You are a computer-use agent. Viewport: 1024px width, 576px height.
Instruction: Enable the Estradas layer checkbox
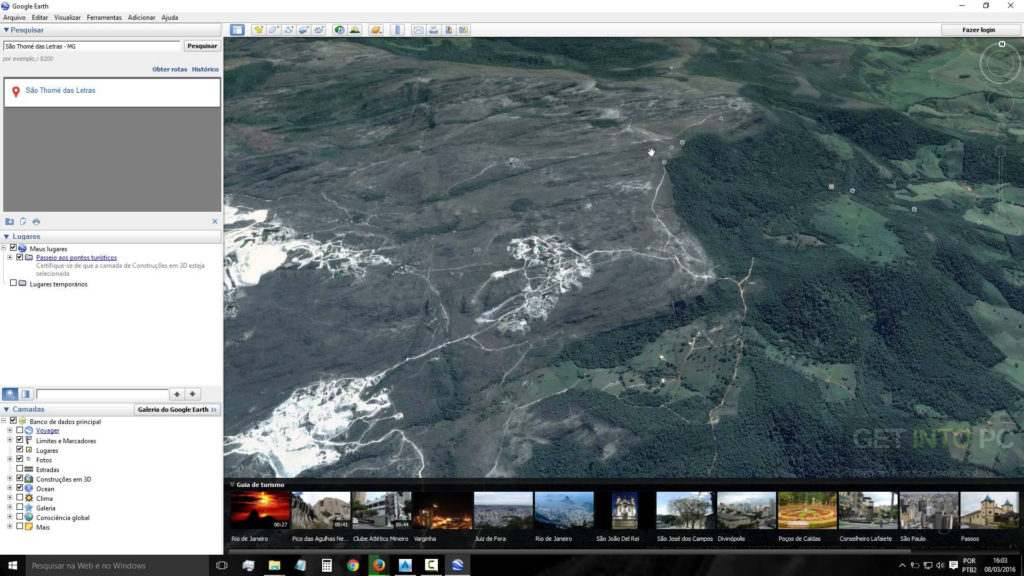(20, 469)
